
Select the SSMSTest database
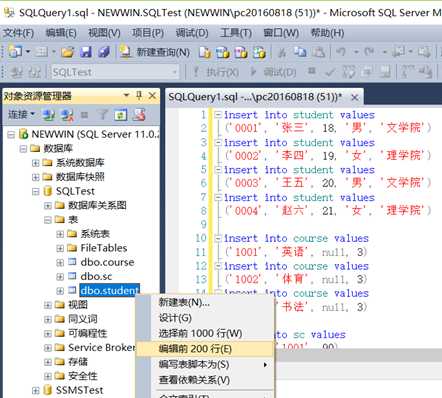click(79, 390)
